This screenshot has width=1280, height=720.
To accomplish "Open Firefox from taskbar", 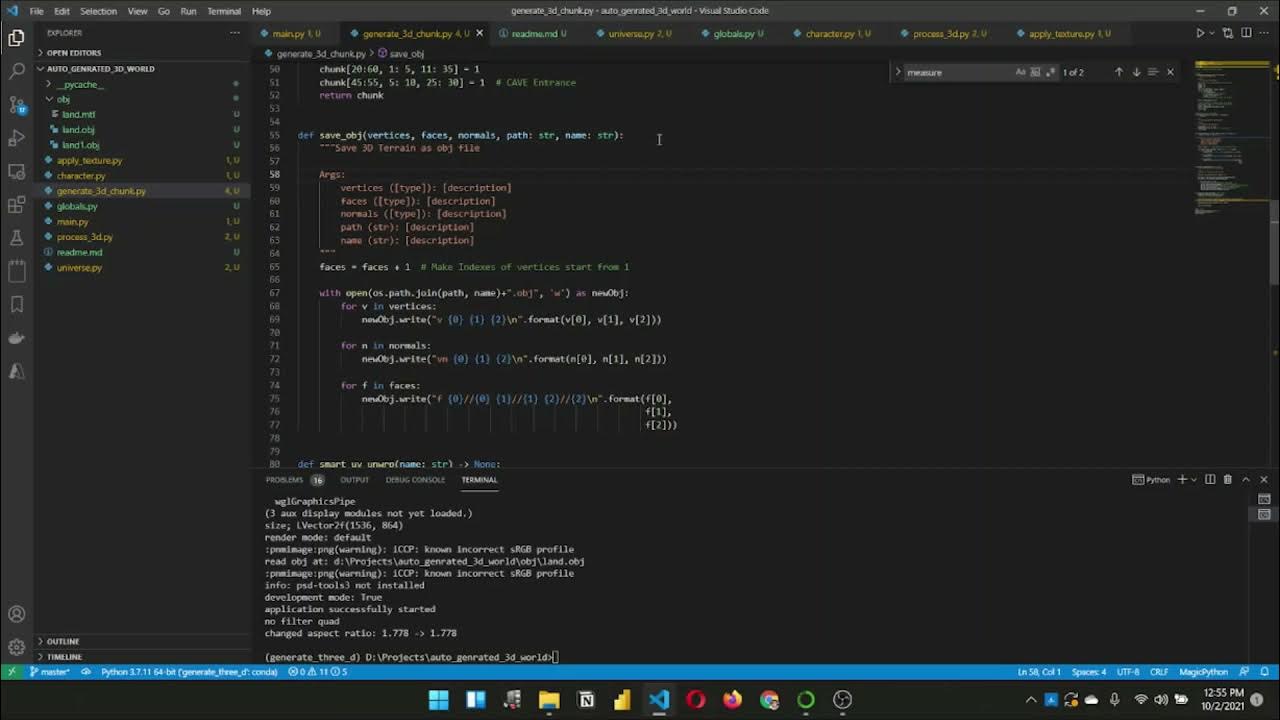I will (x=733, y=700).
